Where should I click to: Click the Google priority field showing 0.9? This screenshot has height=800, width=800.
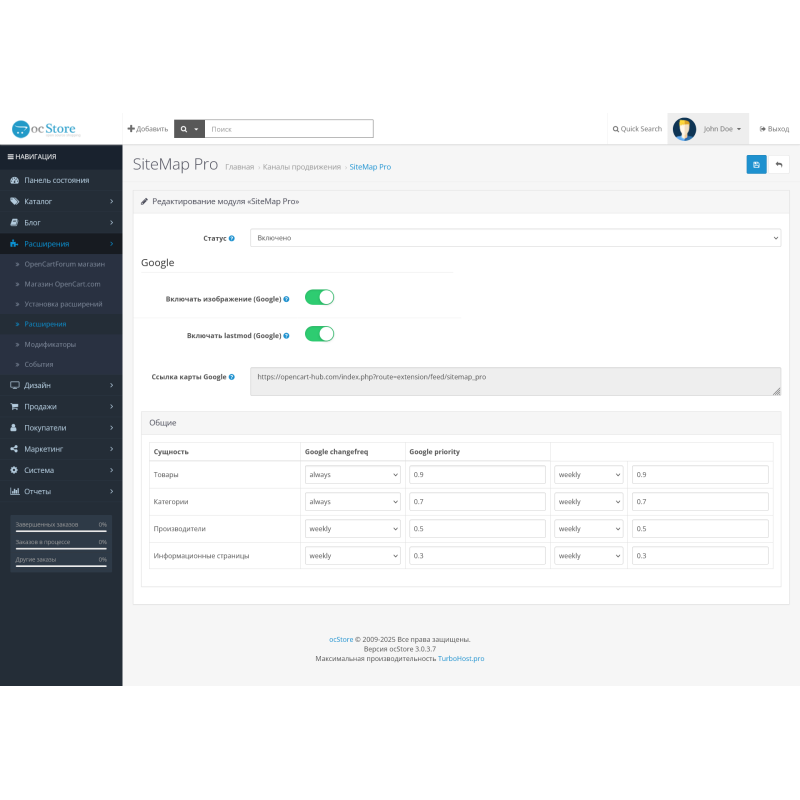coord(477,474)
